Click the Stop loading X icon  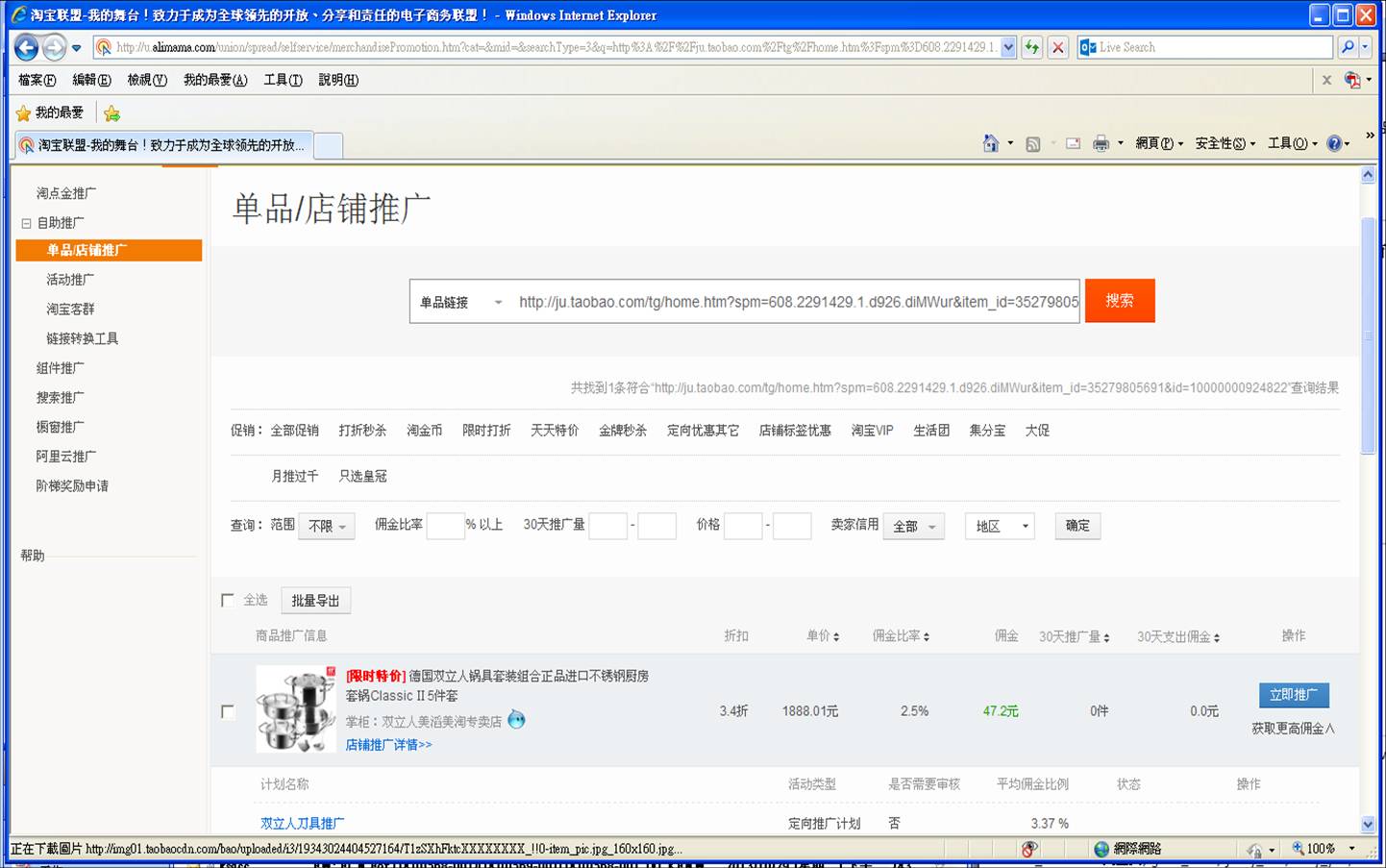[x=1057, y=47]
